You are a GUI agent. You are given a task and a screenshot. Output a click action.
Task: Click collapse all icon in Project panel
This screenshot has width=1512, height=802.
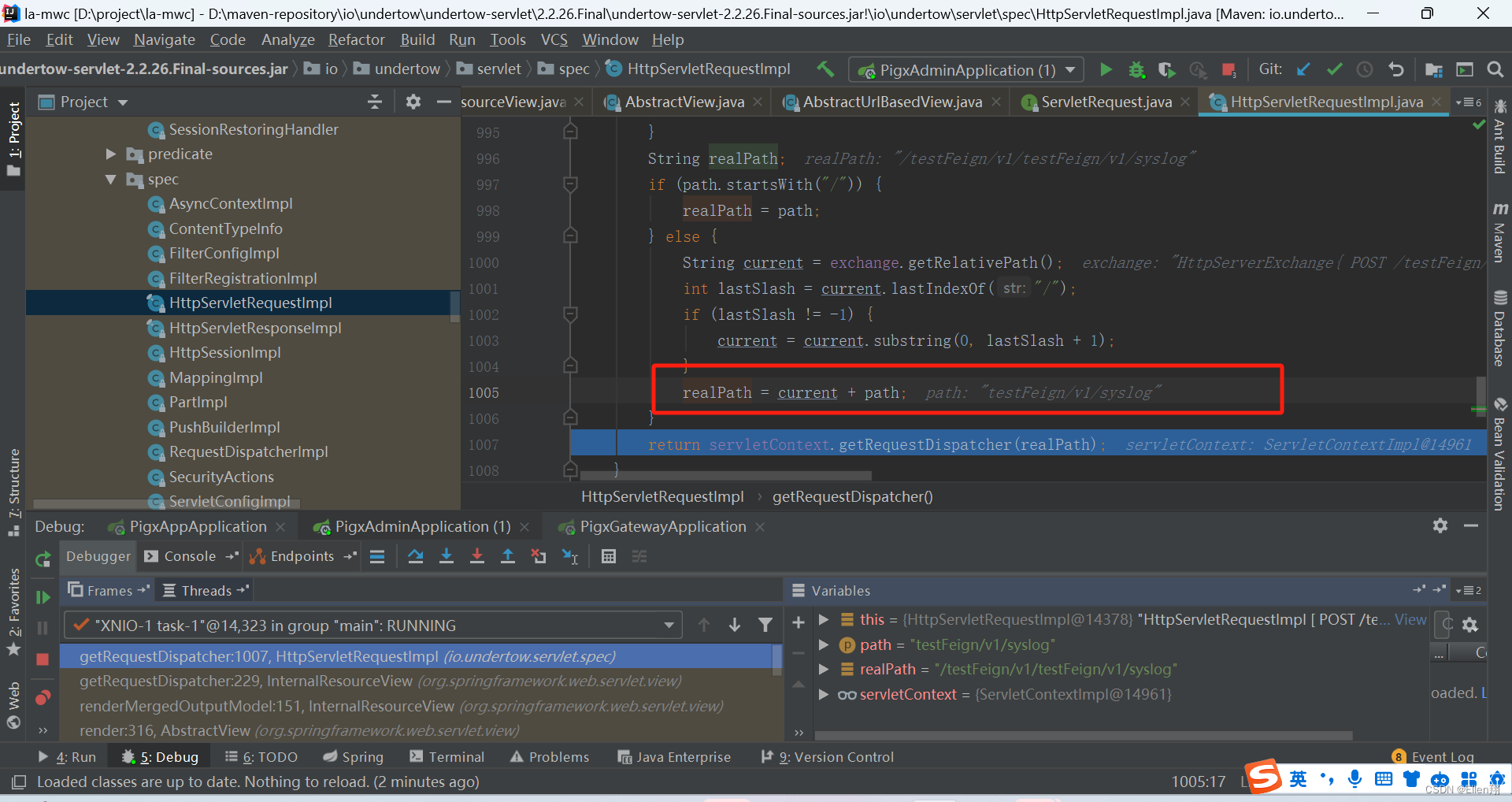pos(375,102)
